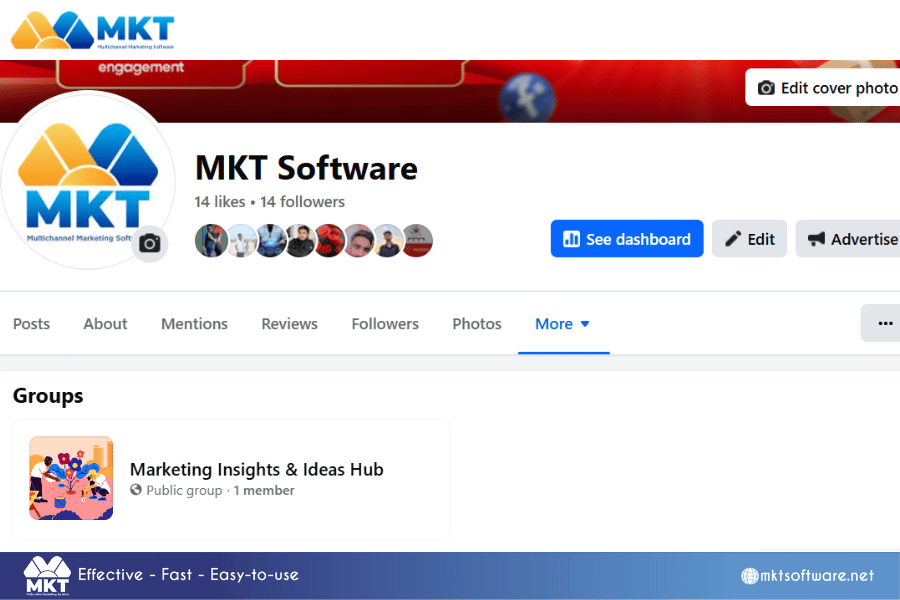The height and width of the screenshot is (600, 900).
Task: Click the camera icon on profile picture
Action: [x=150, y=243]
